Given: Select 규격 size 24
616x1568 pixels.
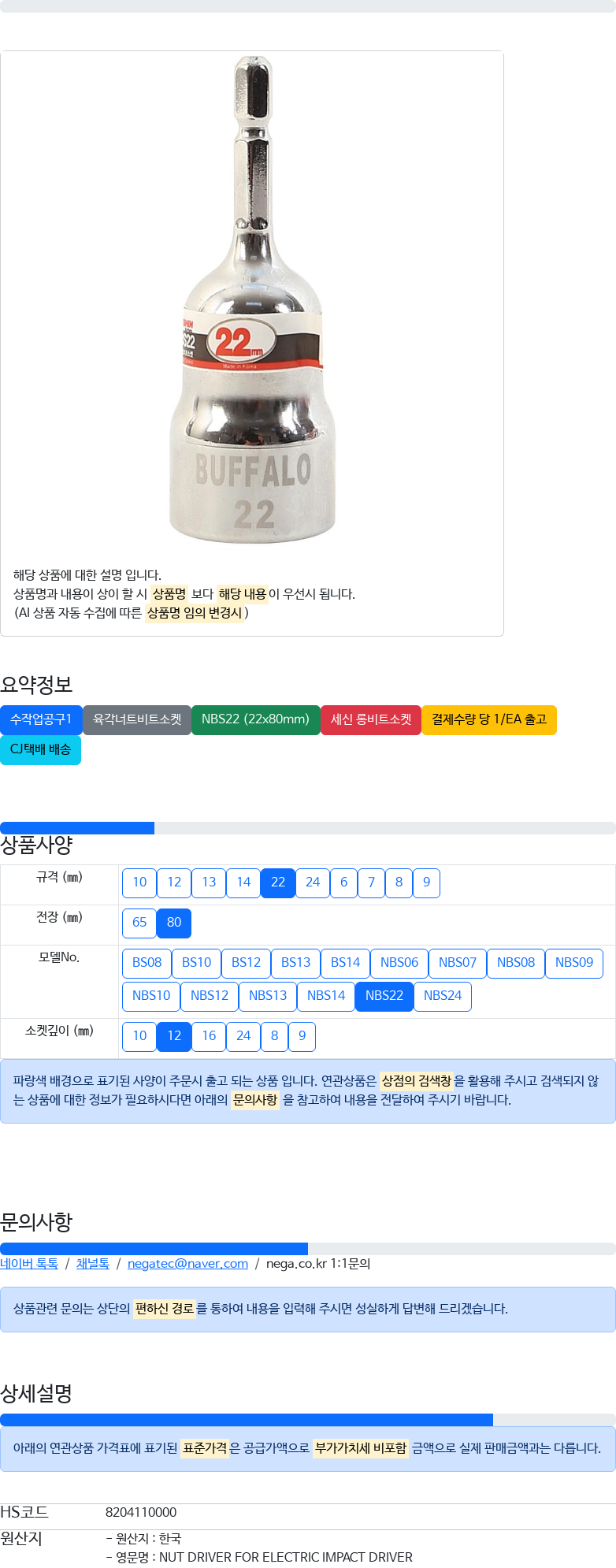Looking at the screenshot, I should pos(313,883).
